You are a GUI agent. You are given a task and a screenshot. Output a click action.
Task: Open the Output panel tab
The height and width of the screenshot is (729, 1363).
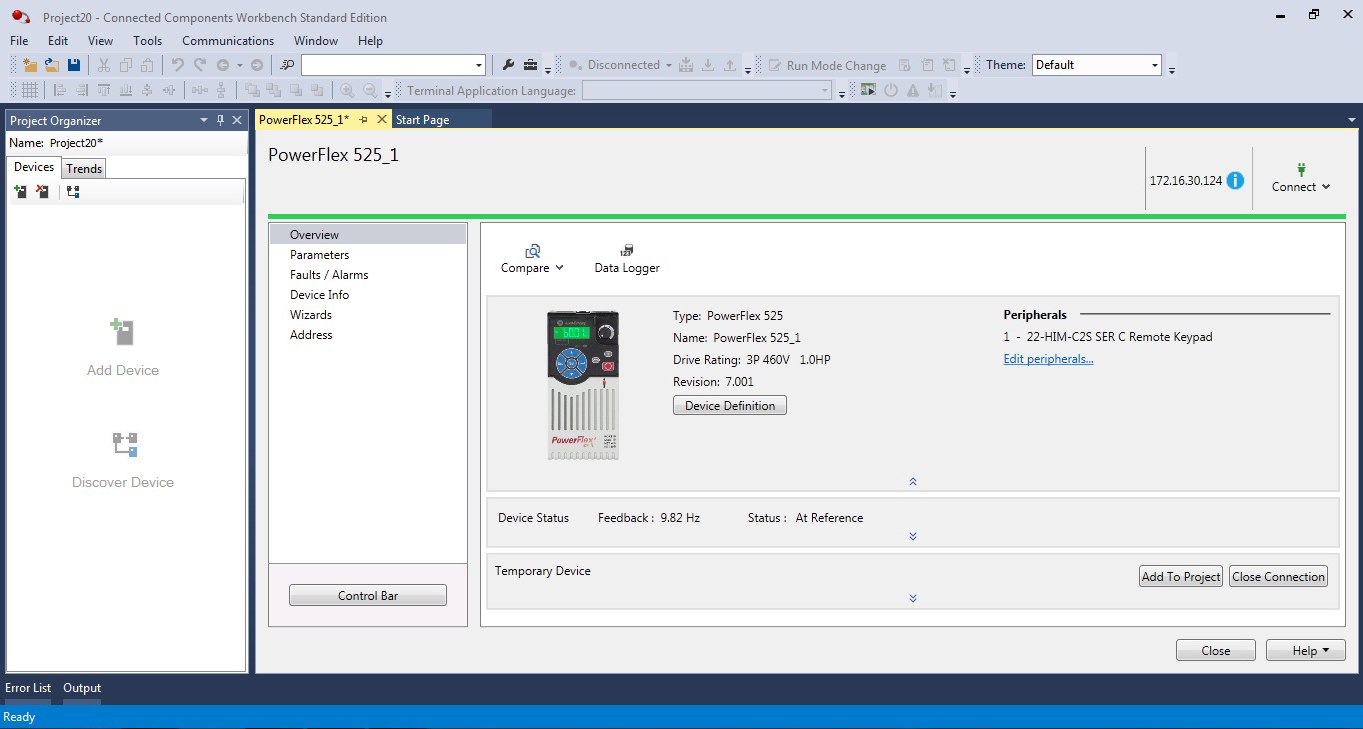click(x=82, y=688)
